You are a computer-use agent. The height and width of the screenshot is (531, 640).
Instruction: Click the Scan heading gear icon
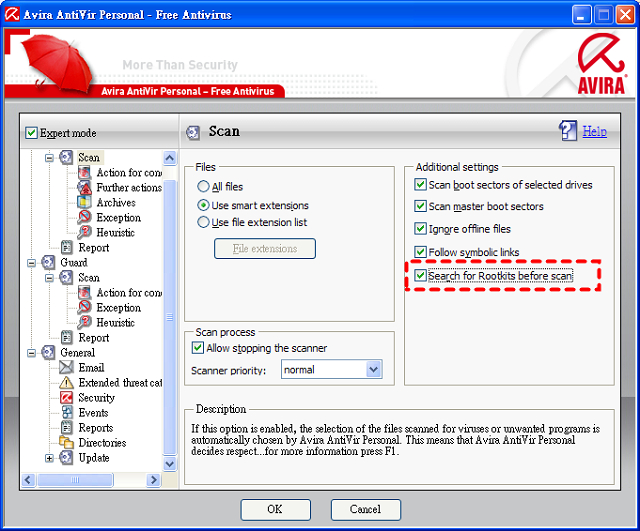tap(193, 132)
